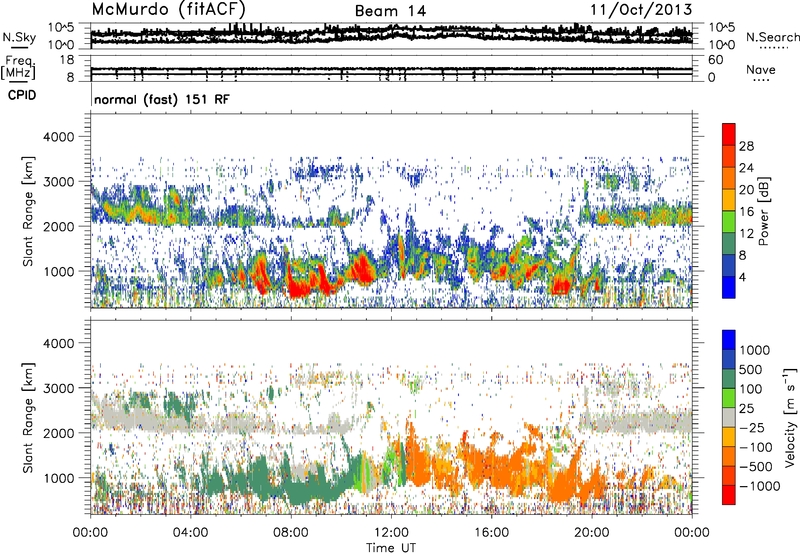Select the 'CPID' label
This screenshot has width=800, height=554.
(22, 95)
